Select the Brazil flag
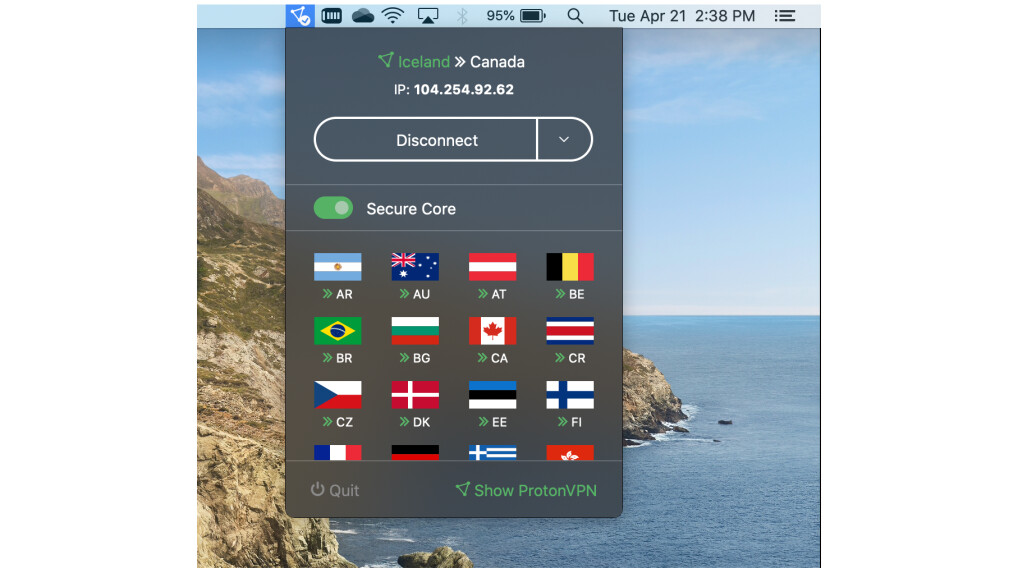The width and height of the screenshot is (1018, 573). pyautogui.click(x=338, y=331)
